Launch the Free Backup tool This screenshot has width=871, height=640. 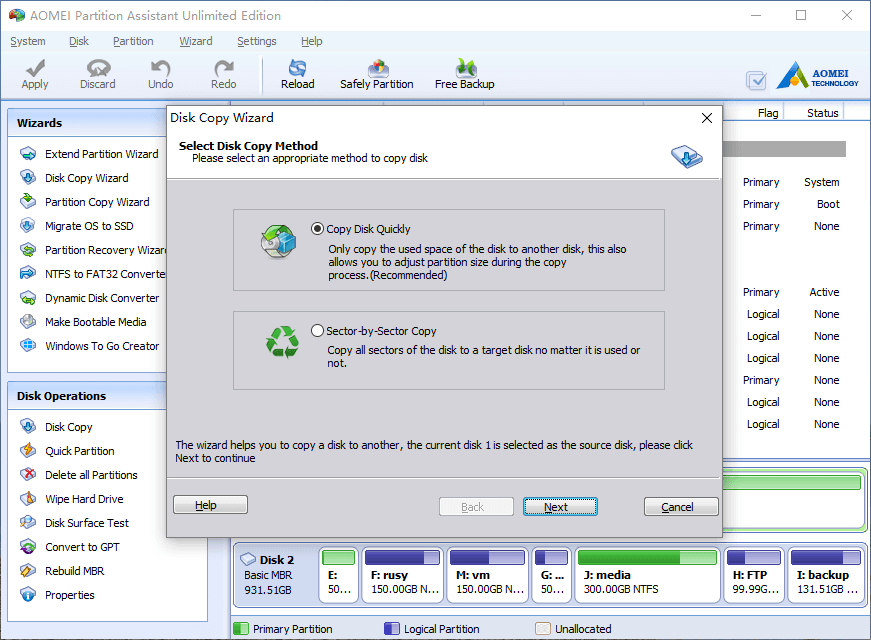pos(464,75)
